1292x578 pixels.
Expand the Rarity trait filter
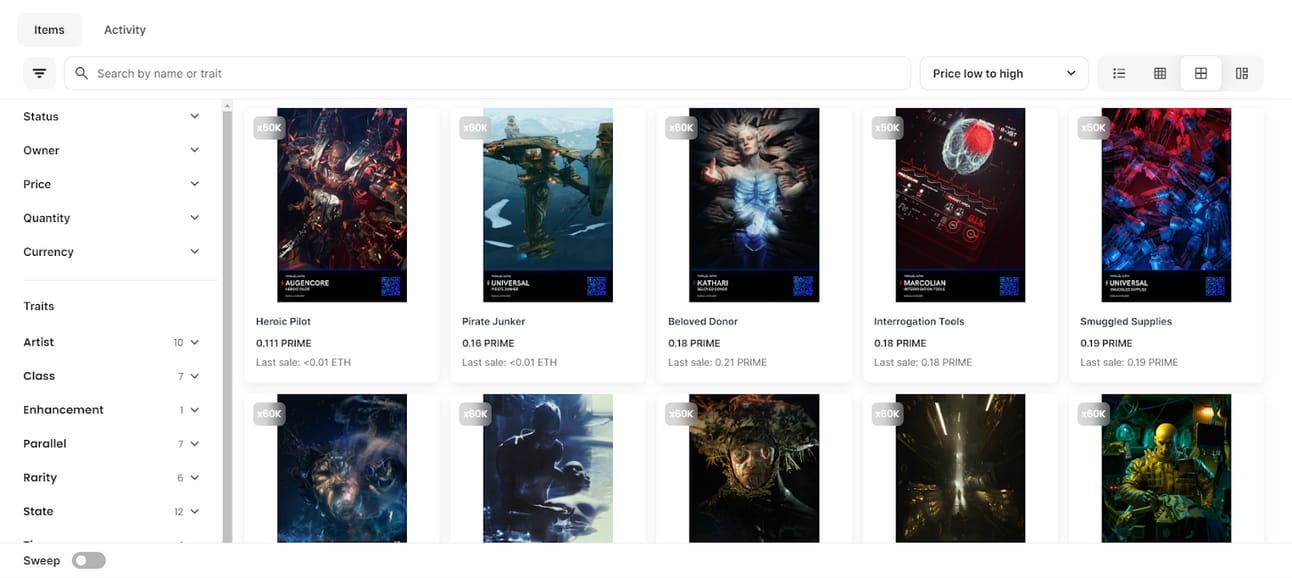click(111, 478)
